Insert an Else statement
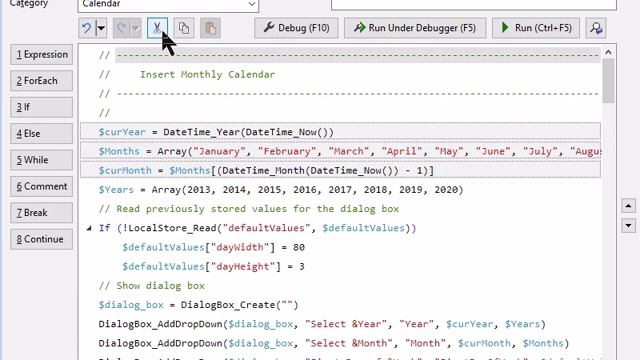Viewport: 640px width, 360px height. point(42,134)
